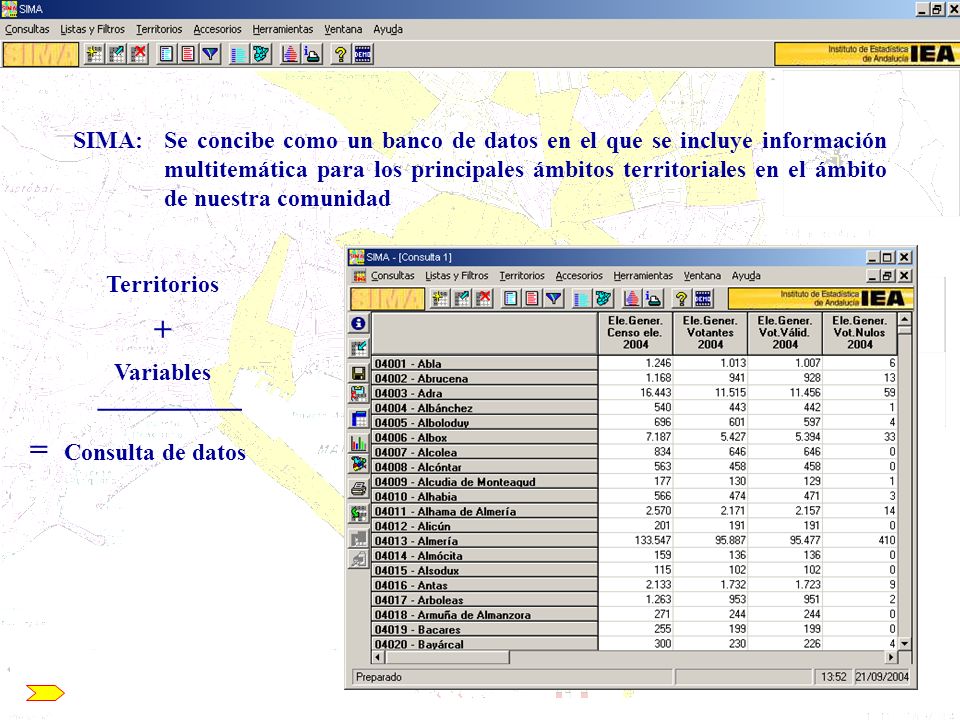The height and width of the screenshot is (720, 960).
Task: Click the red X delete icon in Consulta 1 toolbar
Action: pos(484,299)
